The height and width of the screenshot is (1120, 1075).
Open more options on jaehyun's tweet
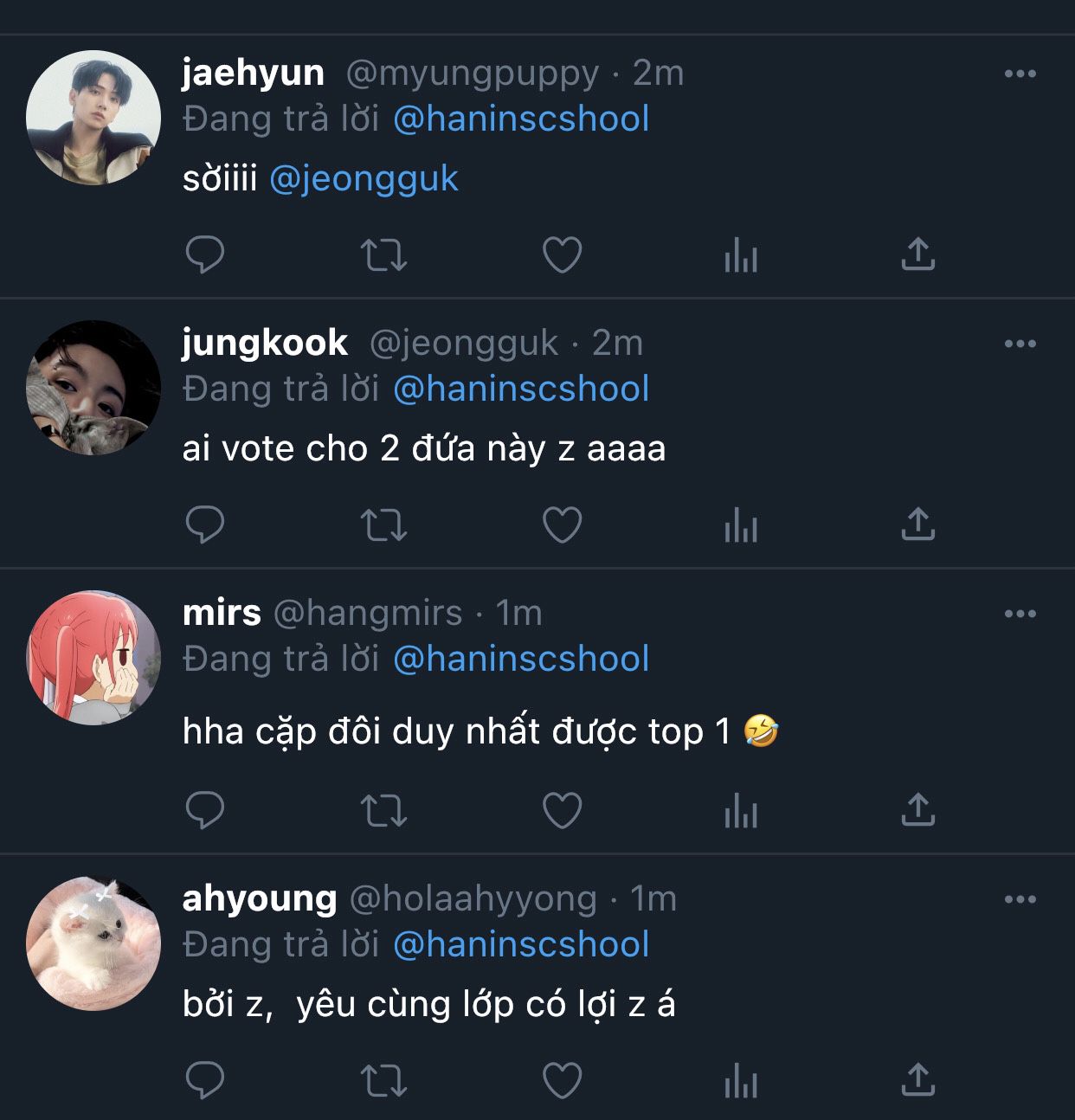point(1020,74)
